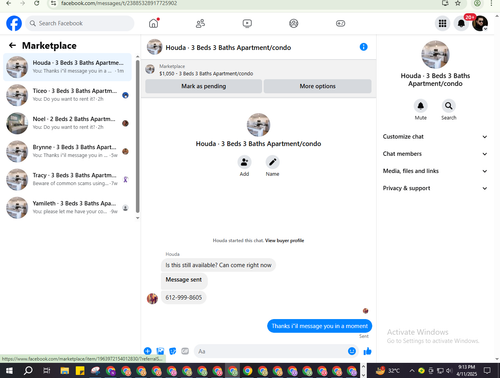500x378 pixels.
Task: Open the account profile picture menu
Action: 480,23
